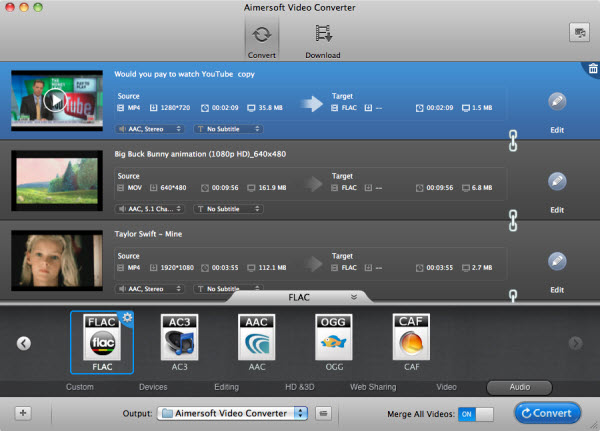600x431 pixels.
Task: Select the OGG format icon
Action: 334,337
